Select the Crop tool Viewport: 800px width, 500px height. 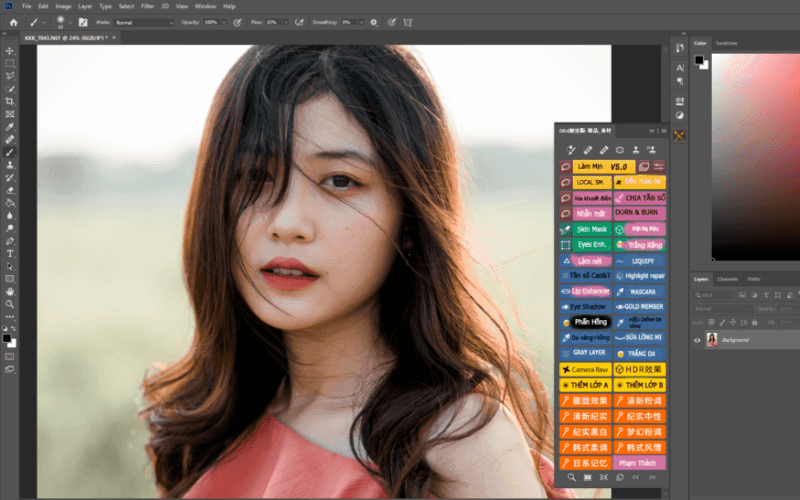coord(10,102)
